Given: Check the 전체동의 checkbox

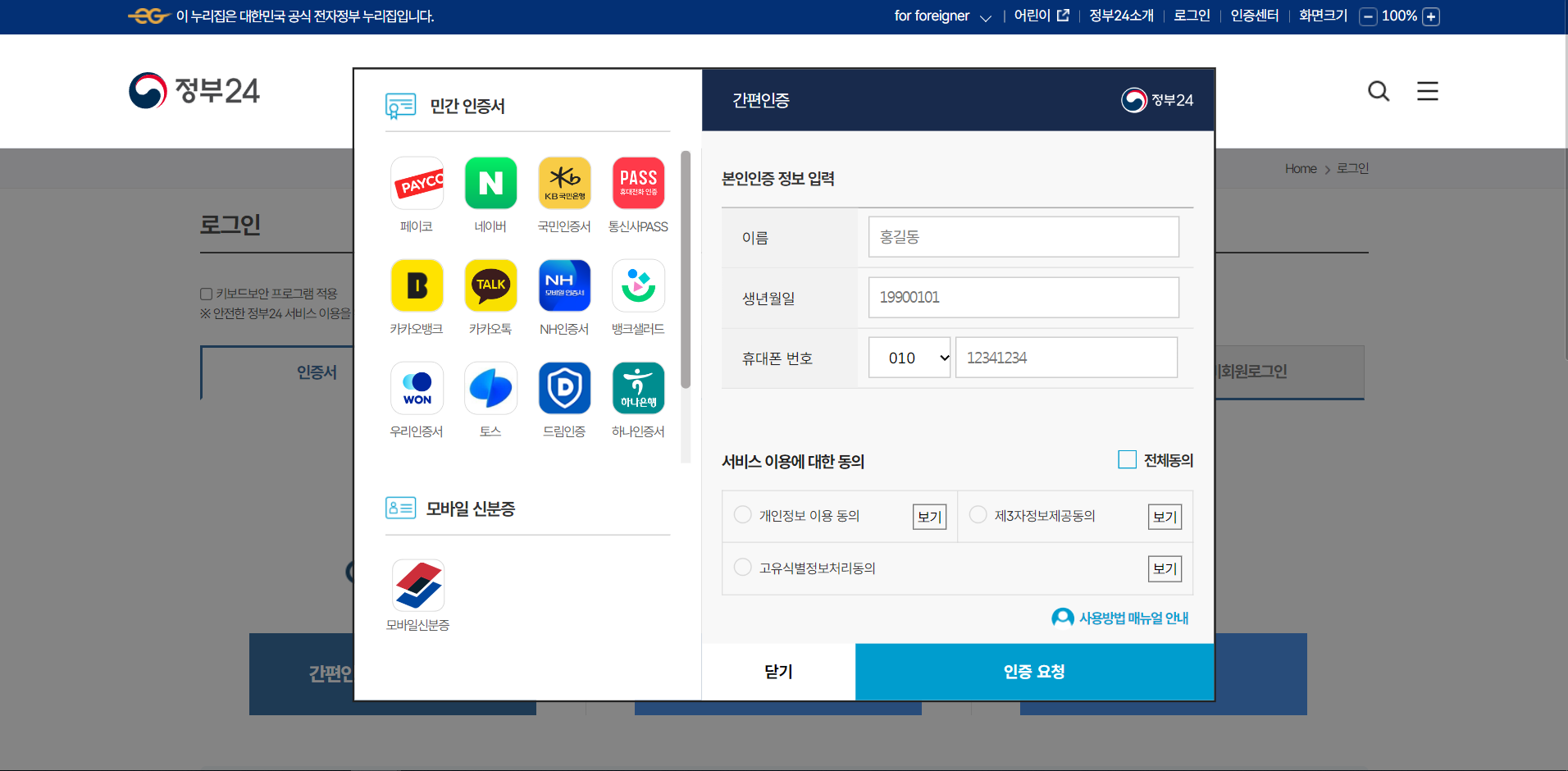Looking at the screenshot, I should click(x=1127, y=459).
